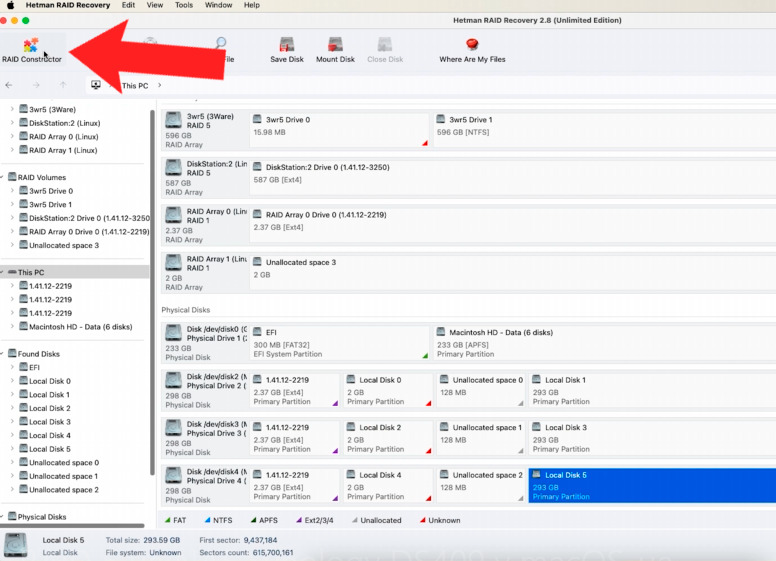Image resolution: width=776 pixels, height=561 pixels.
Task: Collapse the RAID Volumes section
Action: click(2, 177)
